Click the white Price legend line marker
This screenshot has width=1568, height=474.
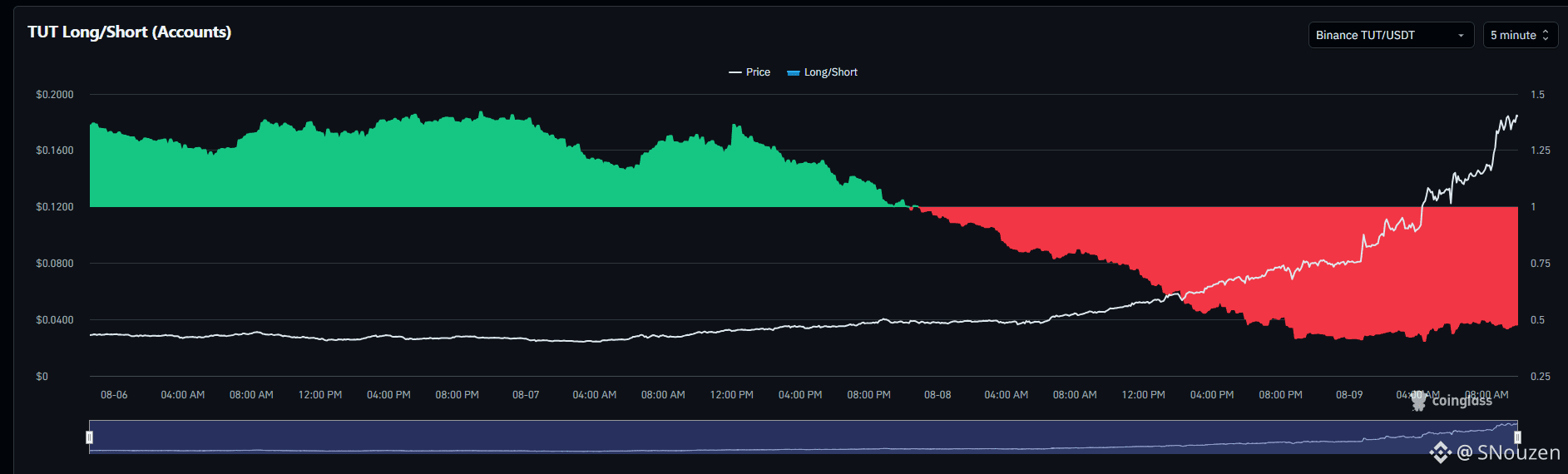[x=735, y=72]
